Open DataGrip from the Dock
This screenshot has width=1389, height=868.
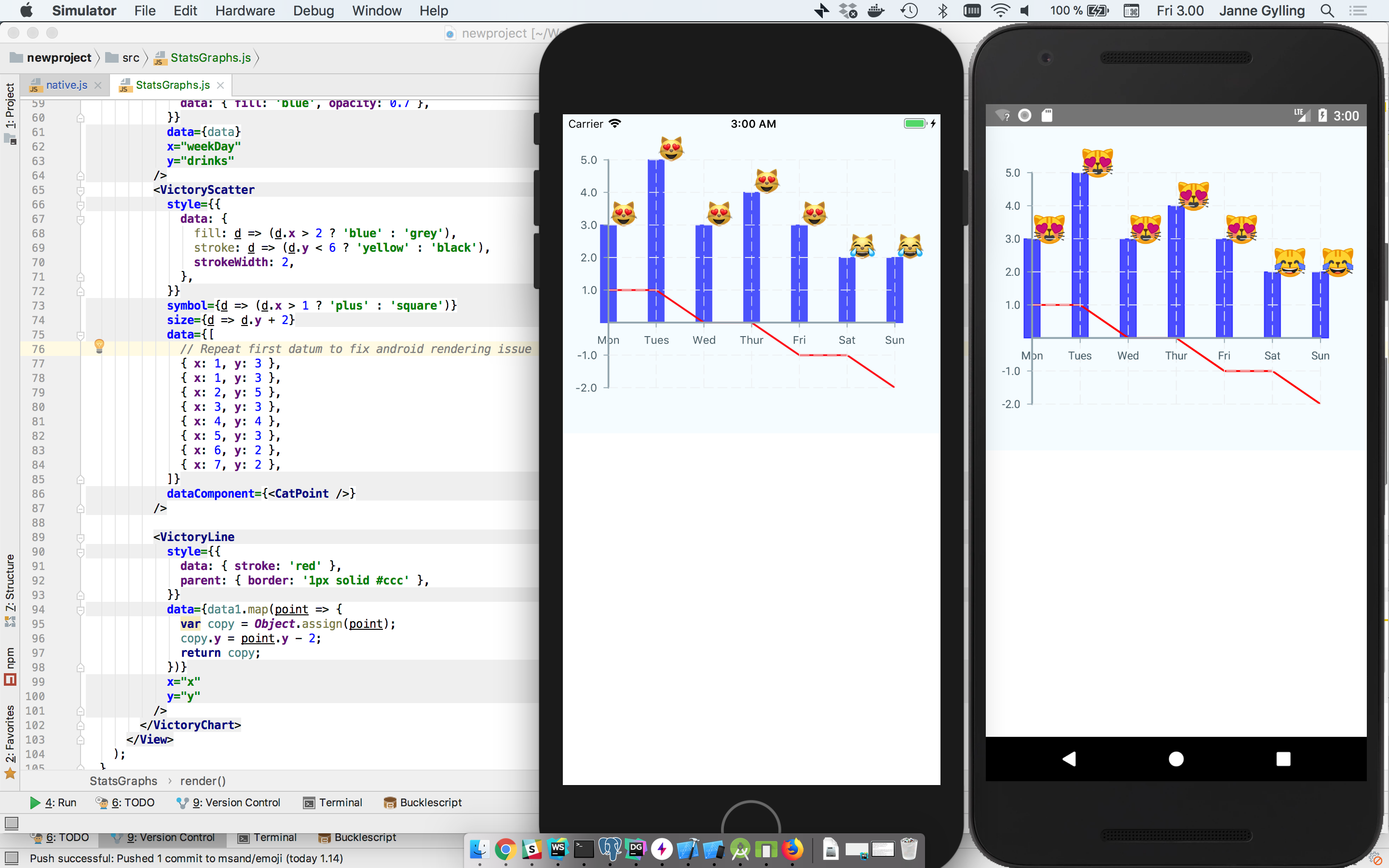[x=636, y=849]
